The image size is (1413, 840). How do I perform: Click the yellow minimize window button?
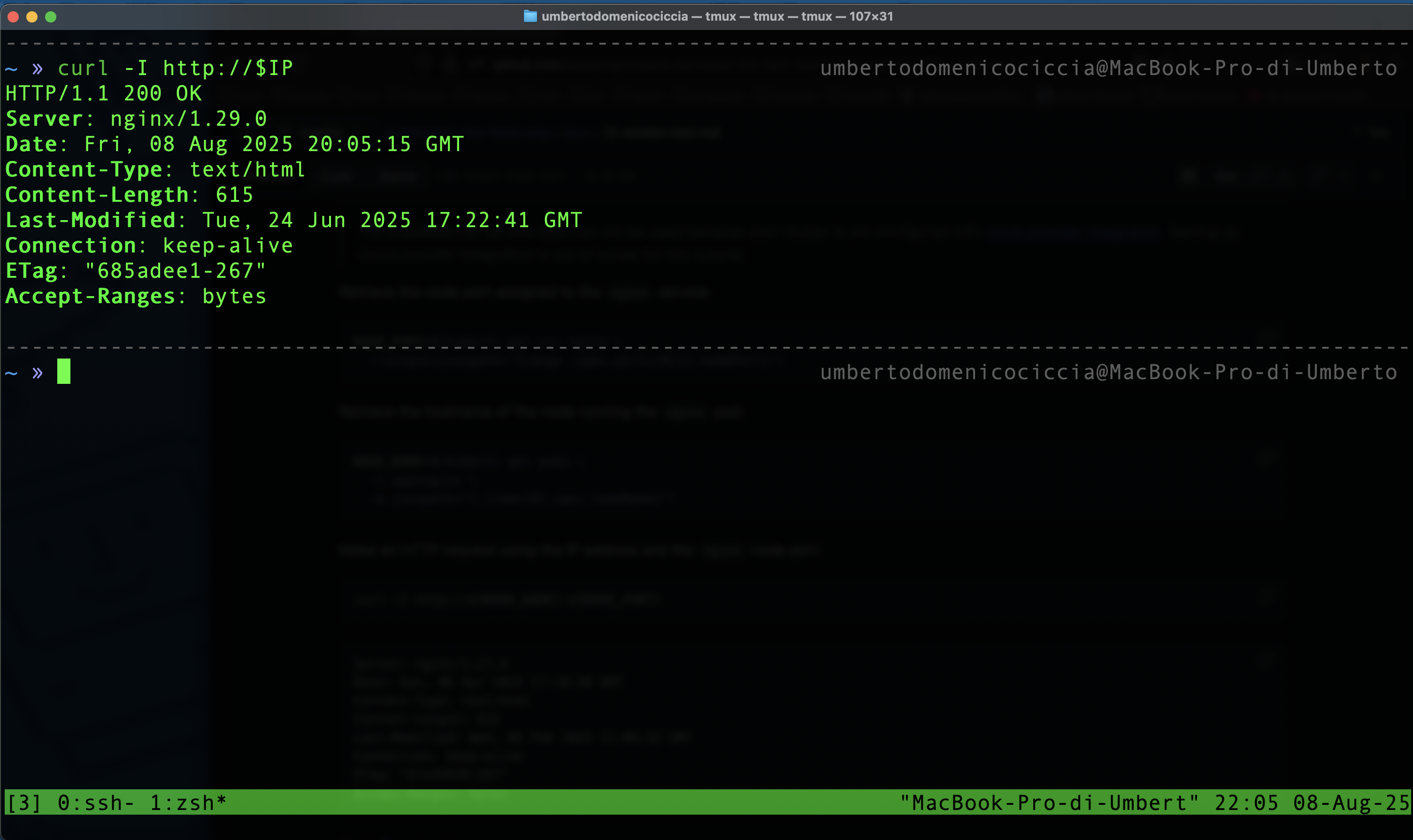32,17
